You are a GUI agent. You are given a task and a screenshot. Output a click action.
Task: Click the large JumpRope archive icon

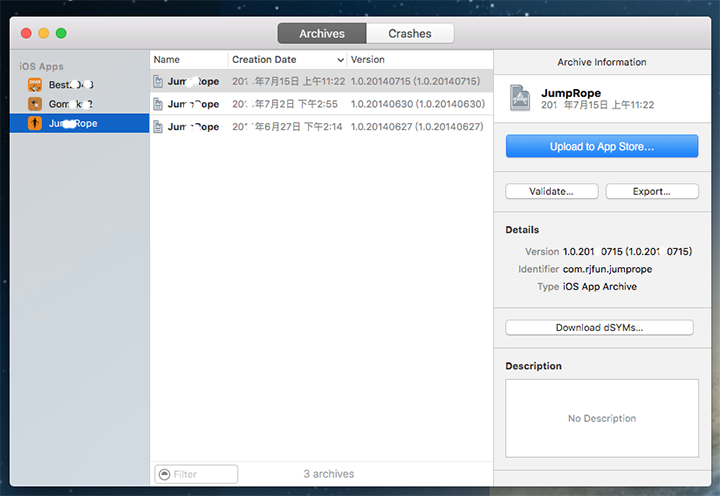pyautogui.click(x=520, y=98)
